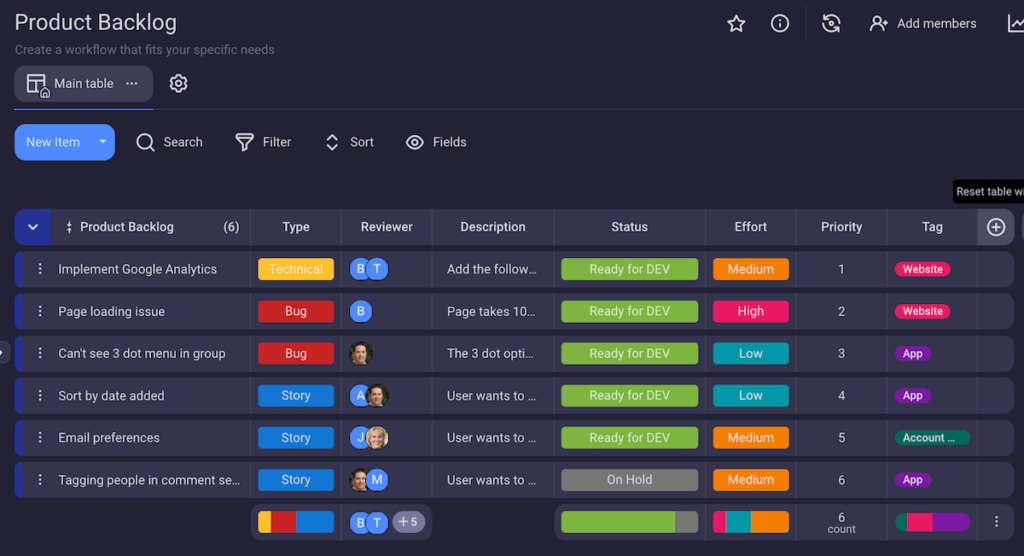The image size is (1024, 556).
Task: Click the automation refresh icon in header
Action: pos(831,24)
